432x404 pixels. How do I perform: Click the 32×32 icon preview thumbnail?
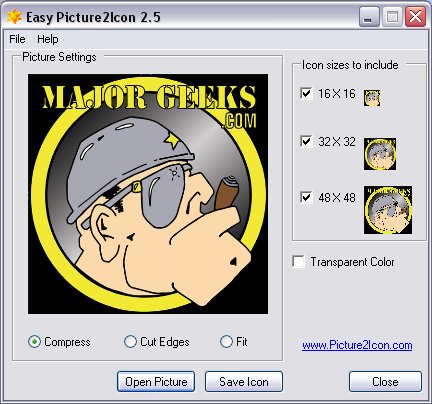tap(380, 154)
